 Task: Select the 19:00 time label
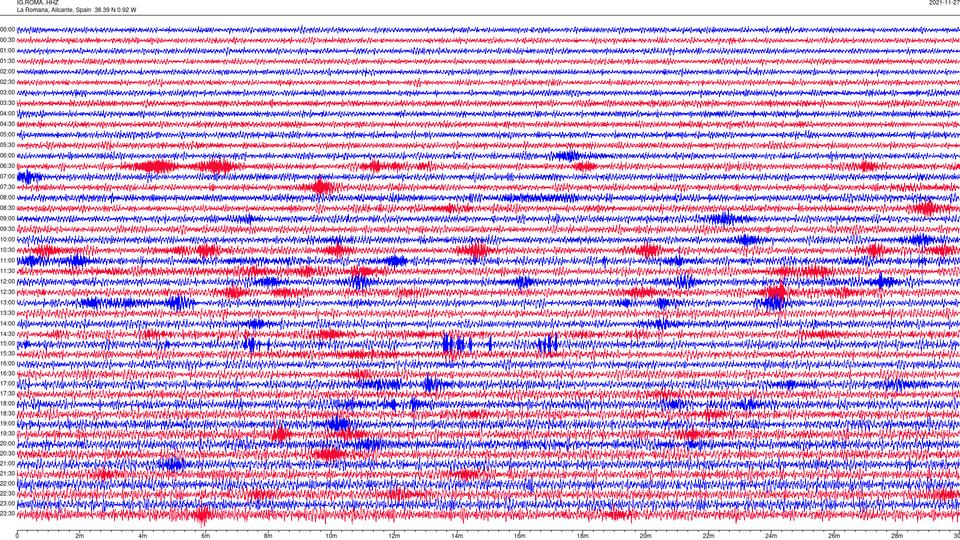(x=7, y=424)
